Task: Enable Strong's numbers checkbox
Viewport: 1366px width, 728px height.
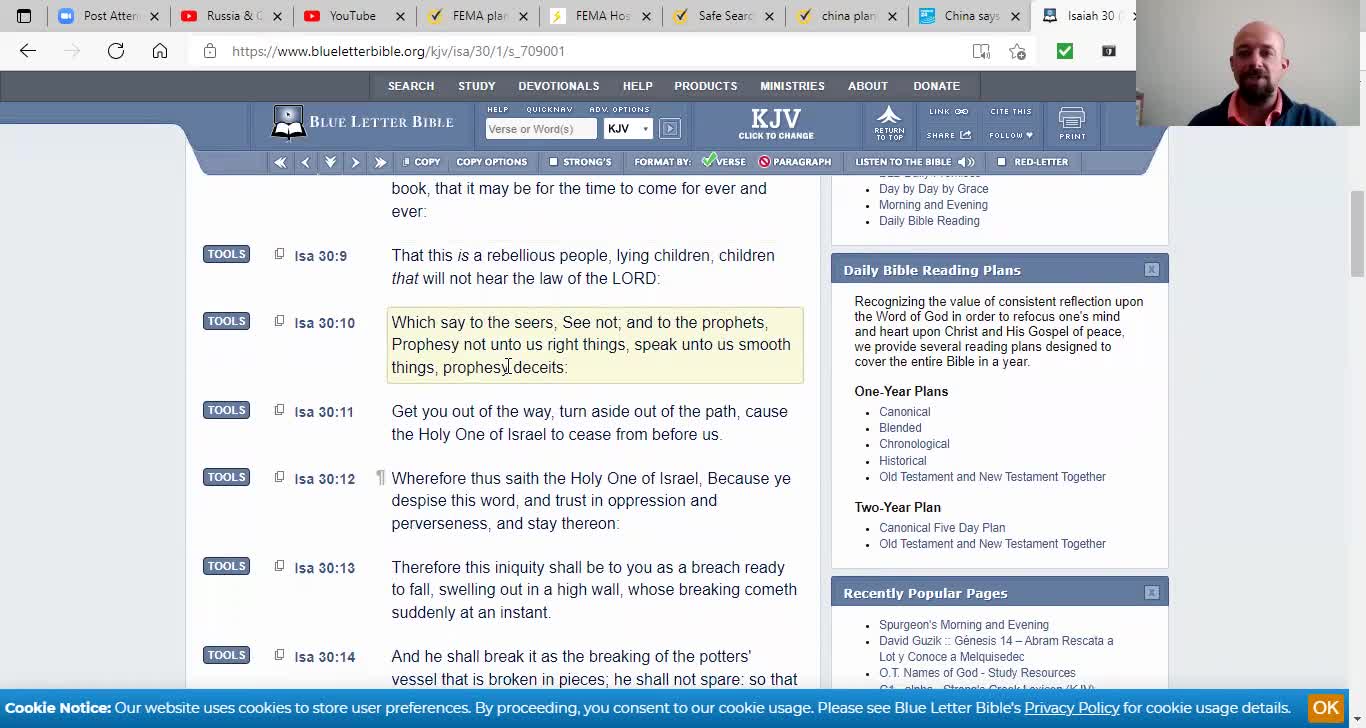Action: [x=553, y=162]
